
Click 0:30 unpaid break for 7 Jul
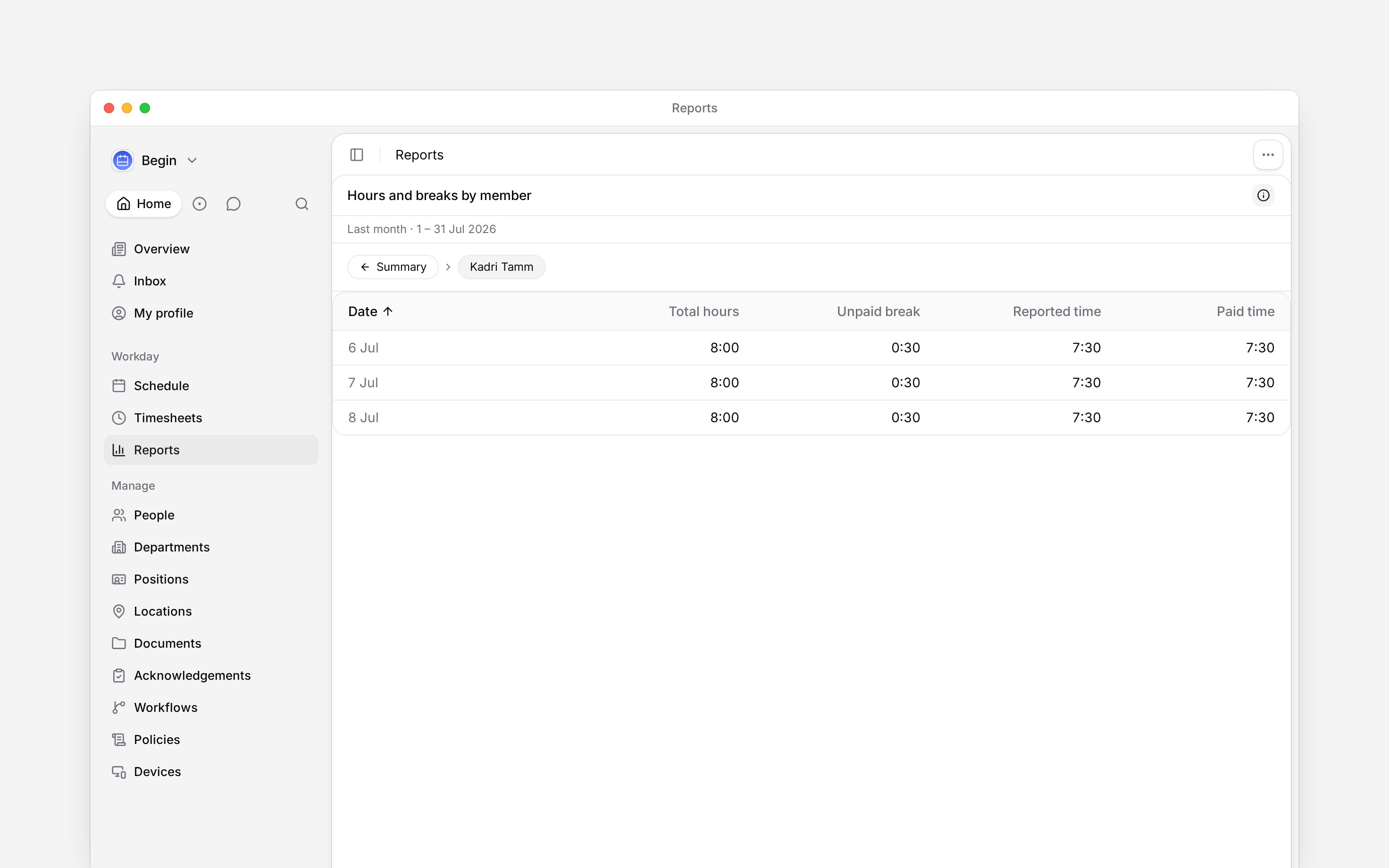[906, 383]
